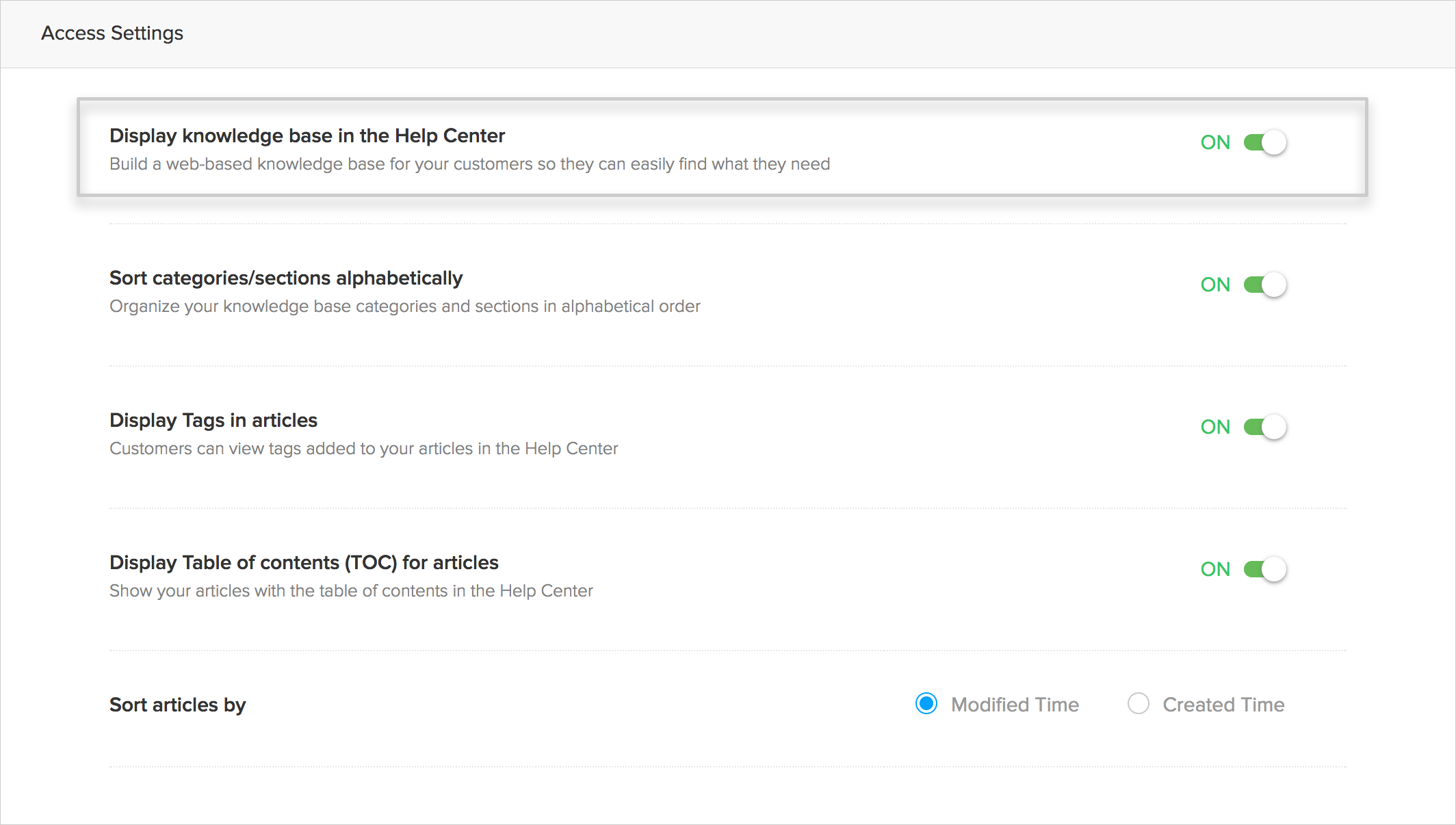Click Display knowledge base in Help Center heading

tap(307, 135)
